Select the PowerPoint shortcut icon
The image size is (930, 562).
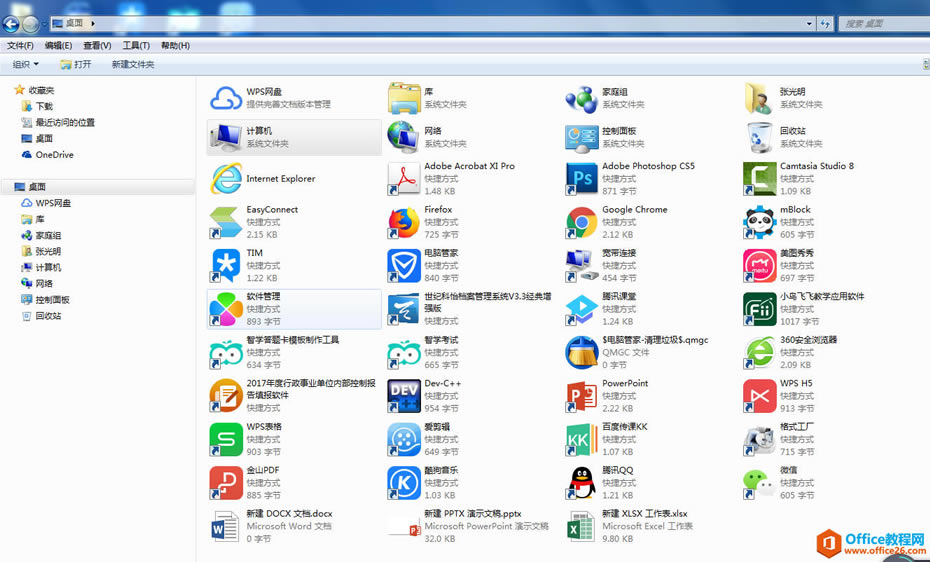pos(581,395)
